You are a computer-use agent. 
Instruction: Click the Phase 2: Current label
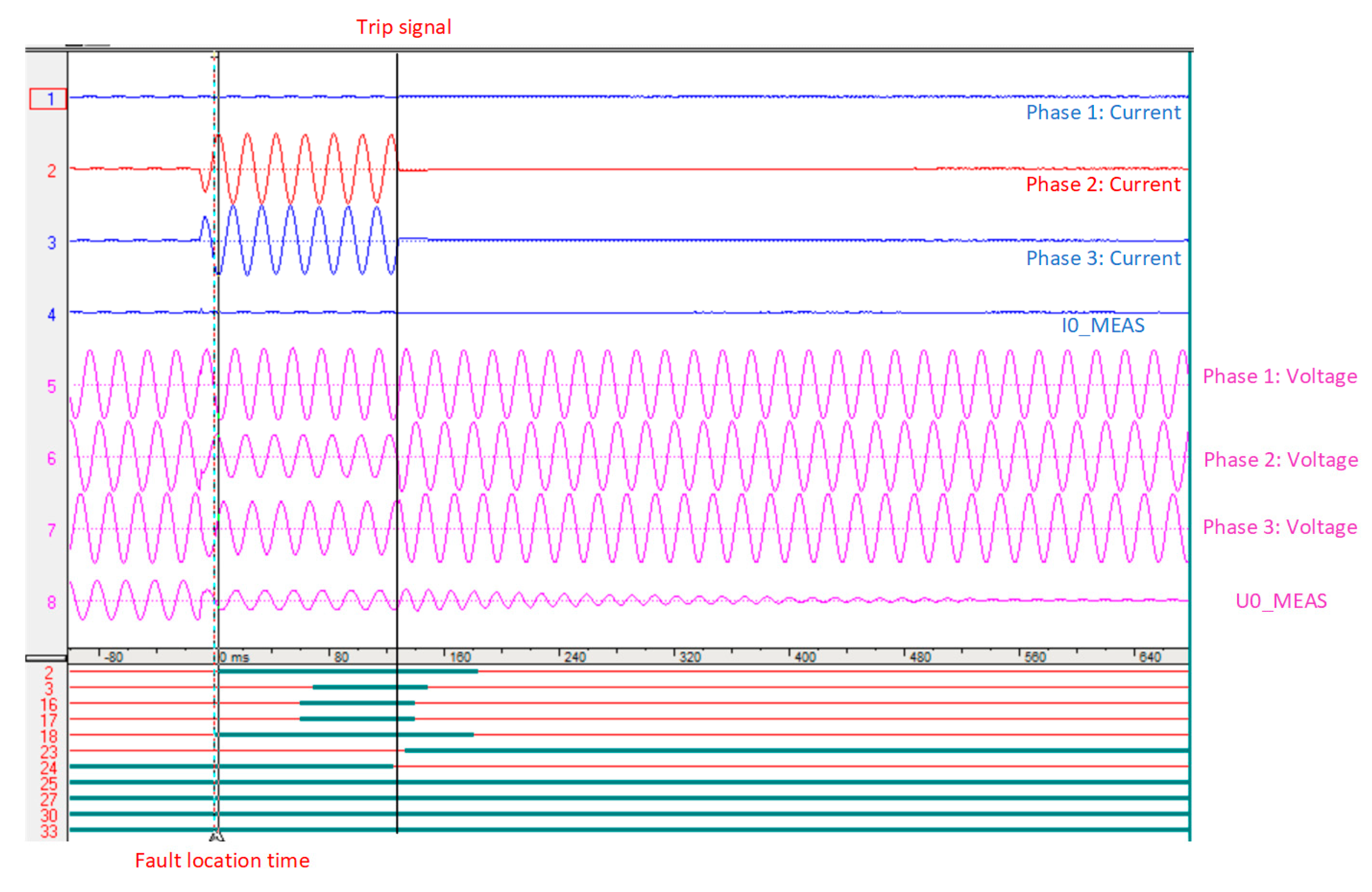point(1103,184)
